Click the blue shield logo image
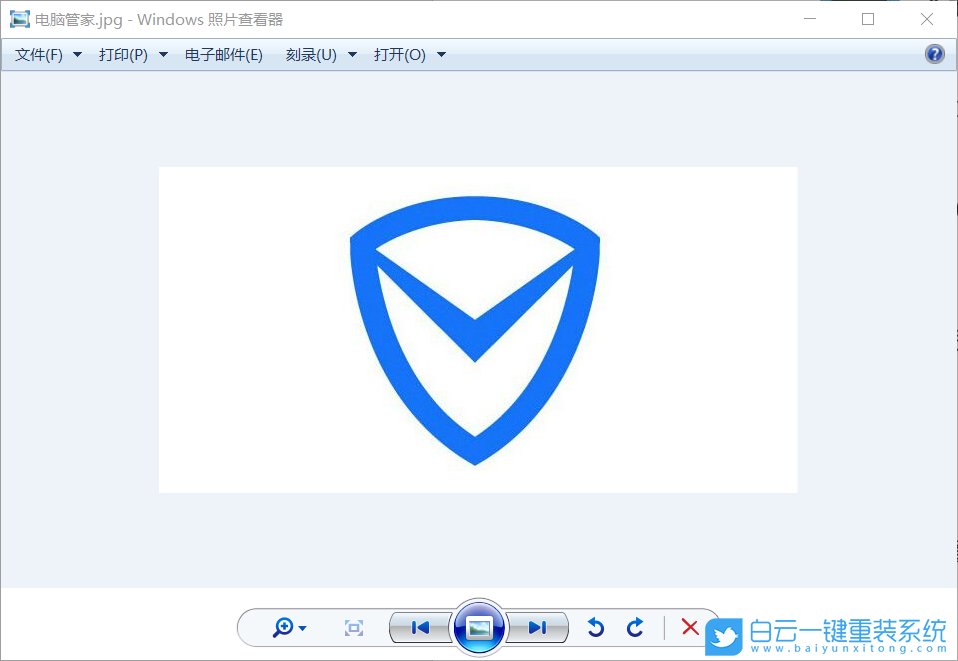Image resolution: width=958 pixels, height=661 pixels. (x=477, y=330)
